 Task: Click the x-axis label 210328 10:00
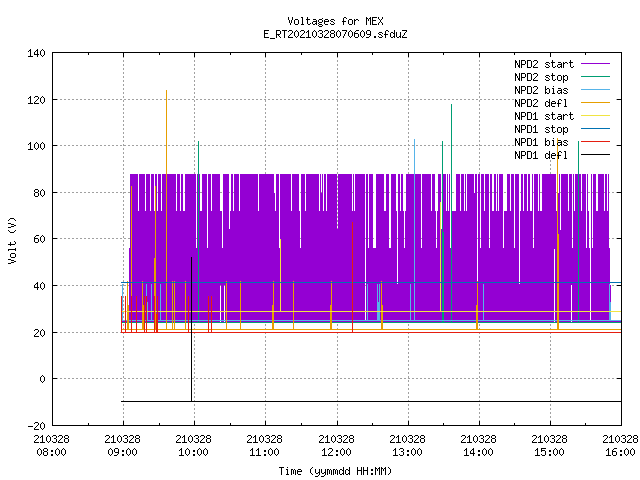pyautogui.click(x=193, y=445)
